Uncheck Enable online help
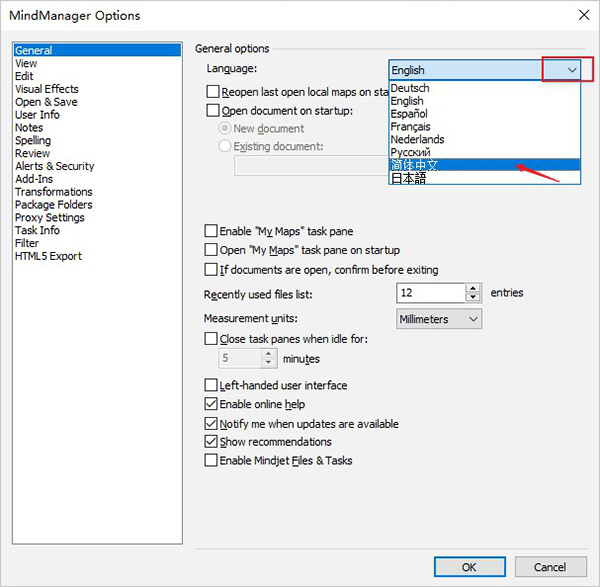600x587 pixels. click(x=211, y=404)
